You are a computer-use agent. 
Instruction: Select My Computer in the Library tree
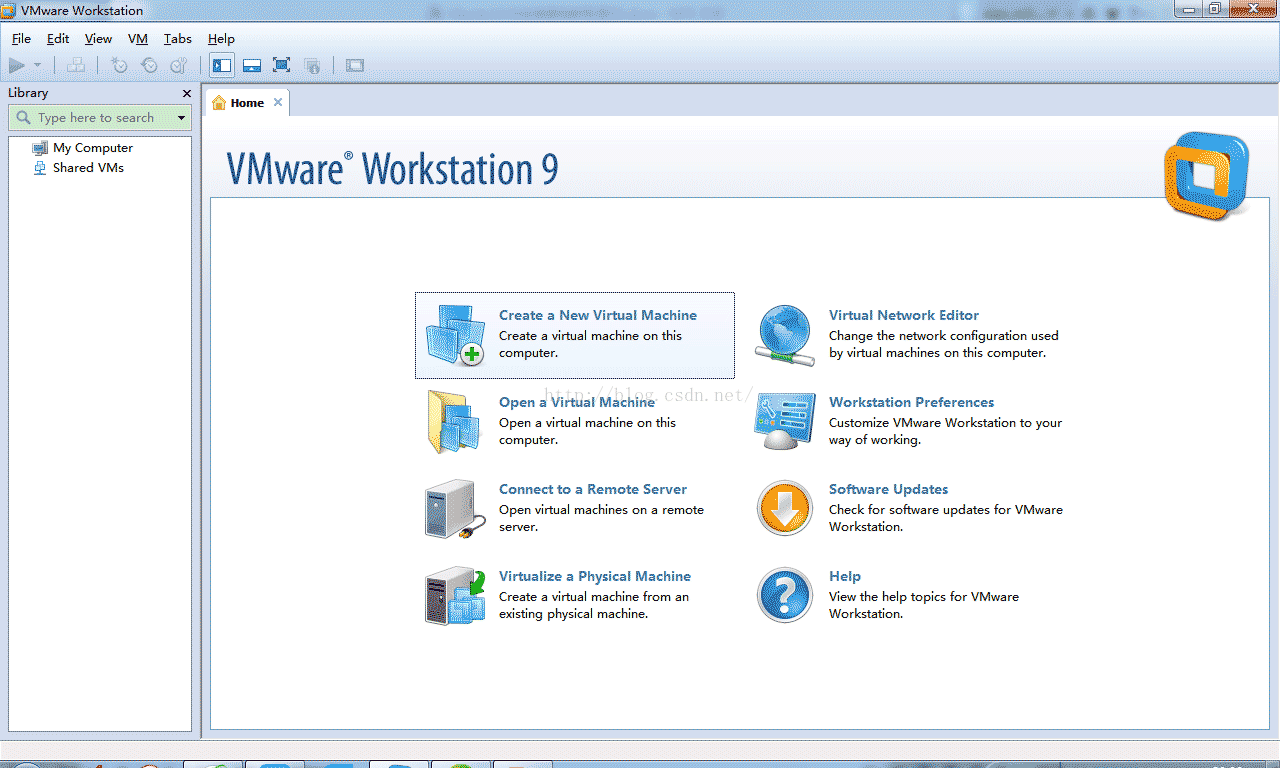click(82, 148)
